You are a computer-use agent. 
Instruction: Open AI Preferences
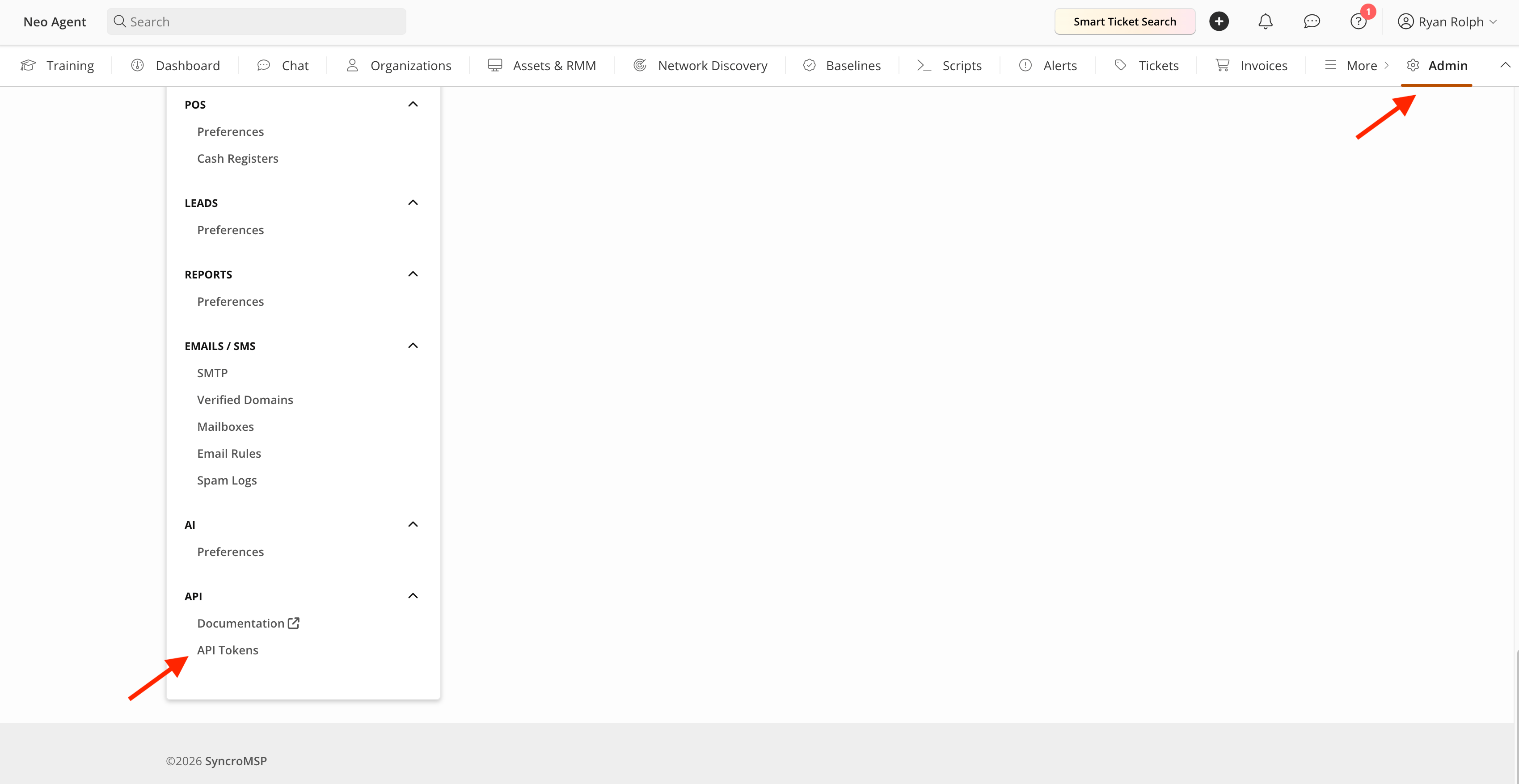[x=231, y=552]
